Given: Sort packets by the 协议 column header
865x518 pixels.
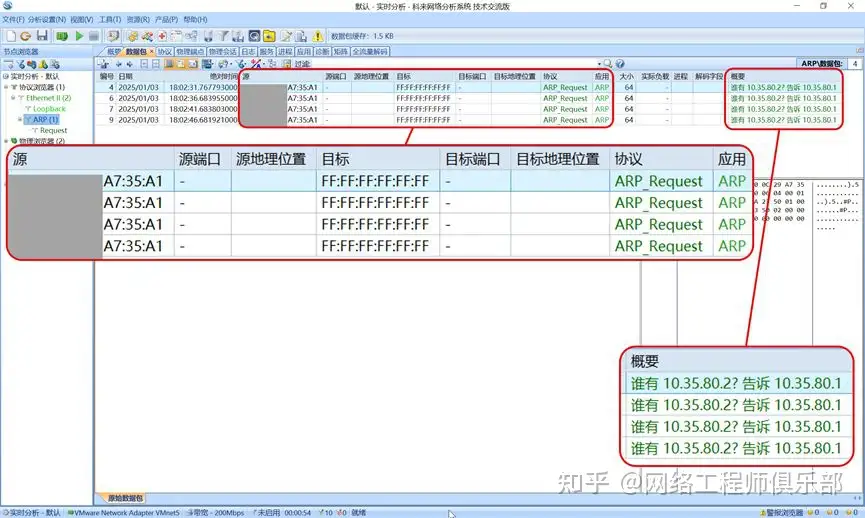Looking at the screenshot, I should 550,76.
